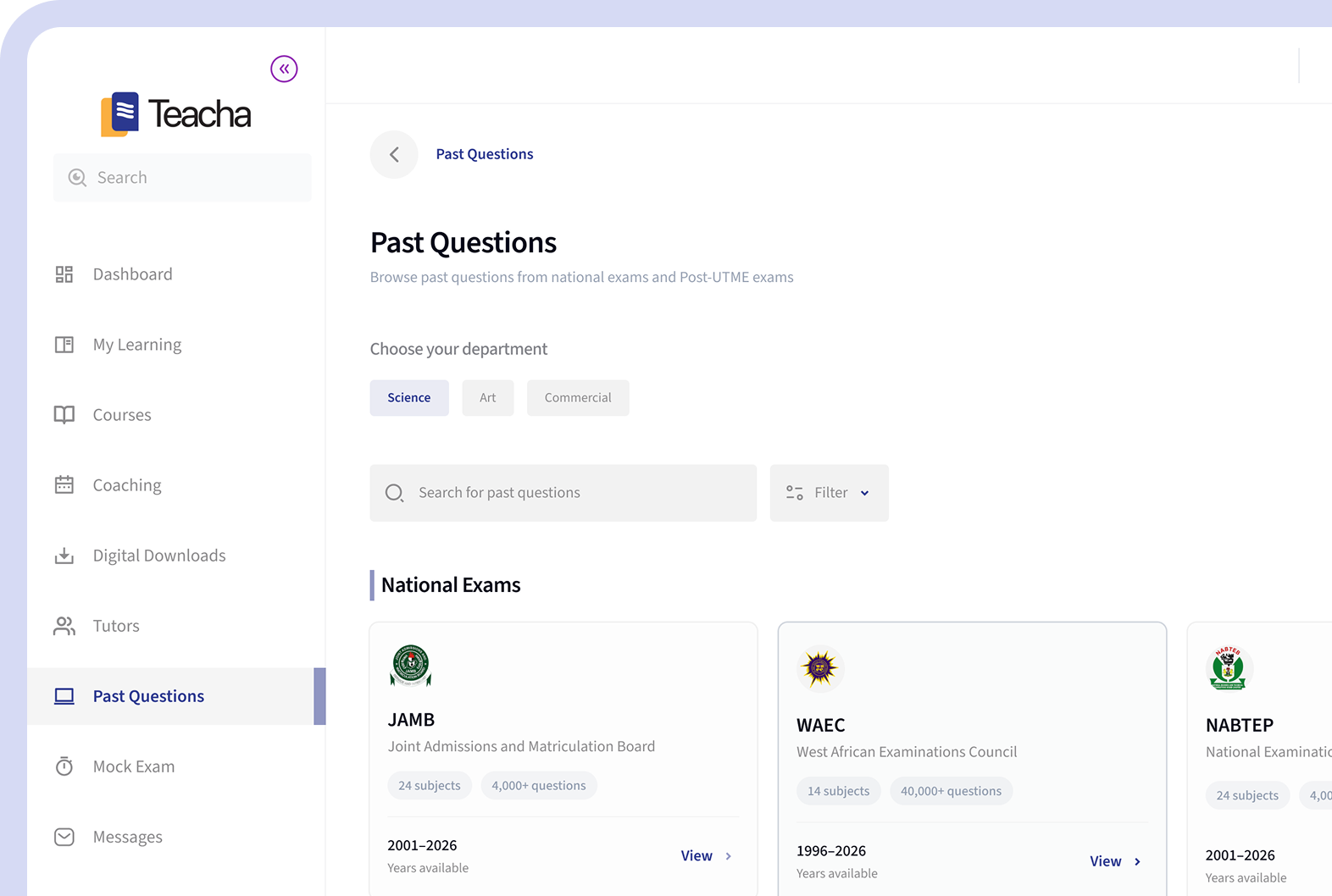Click the Filter sliders icon
Screen dimensions: 1332x896
tap(795, 493)
